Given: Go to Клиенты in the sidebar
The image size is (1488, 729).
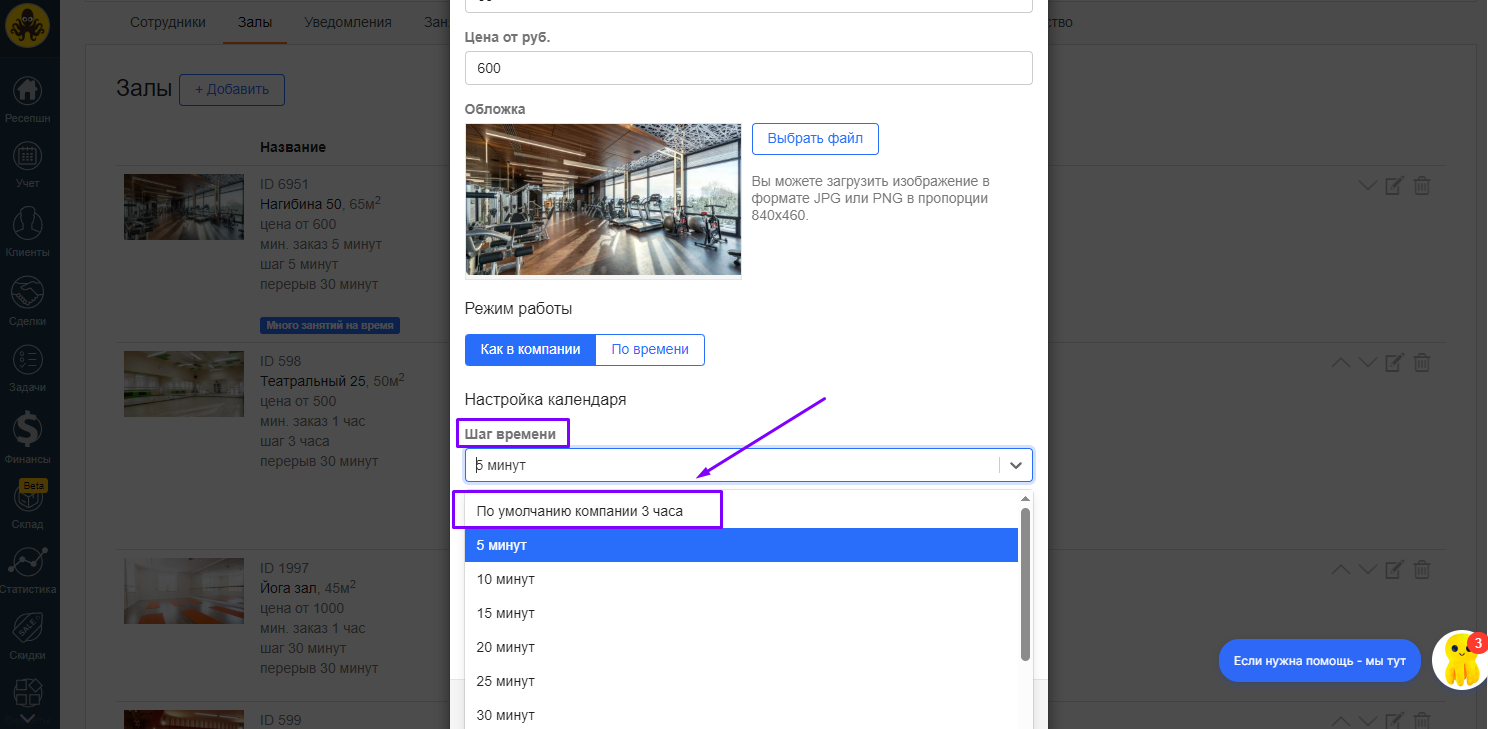Looking at the screenshot, I should pos(27,231).
